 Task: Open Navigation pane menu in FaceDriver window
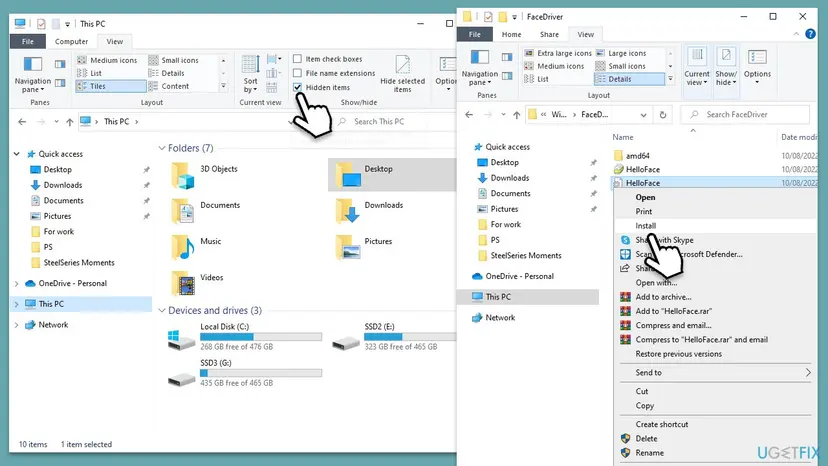point(479,67)
